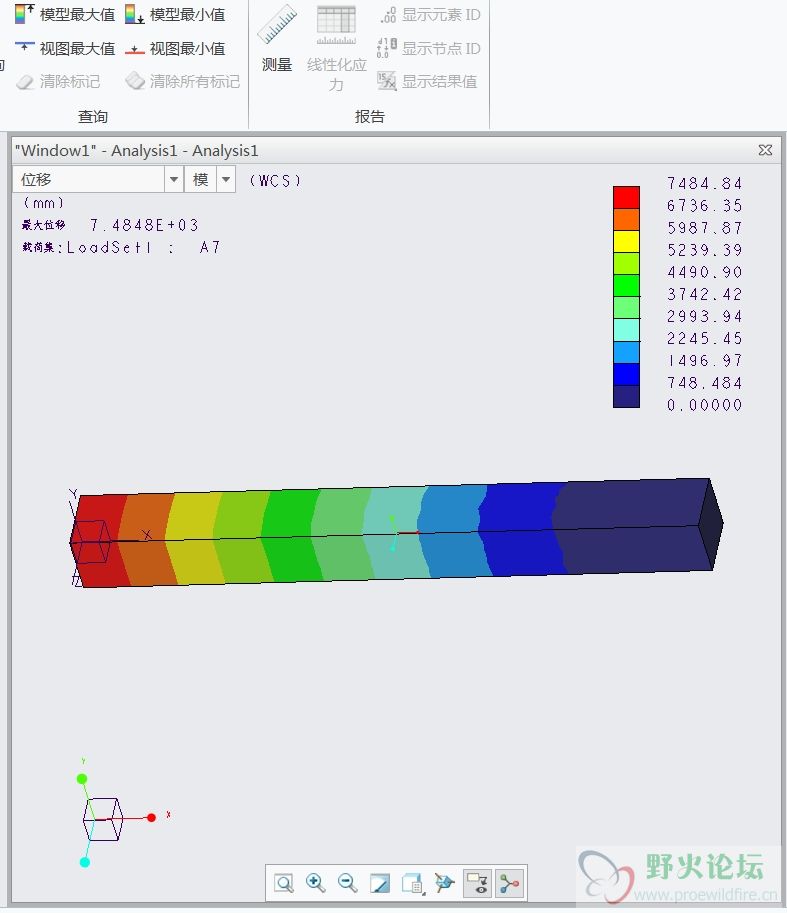The width and height of the screenshot is (787, 913).
Task: Click the red legend color swatch
Action: click(x=626, y=197)
